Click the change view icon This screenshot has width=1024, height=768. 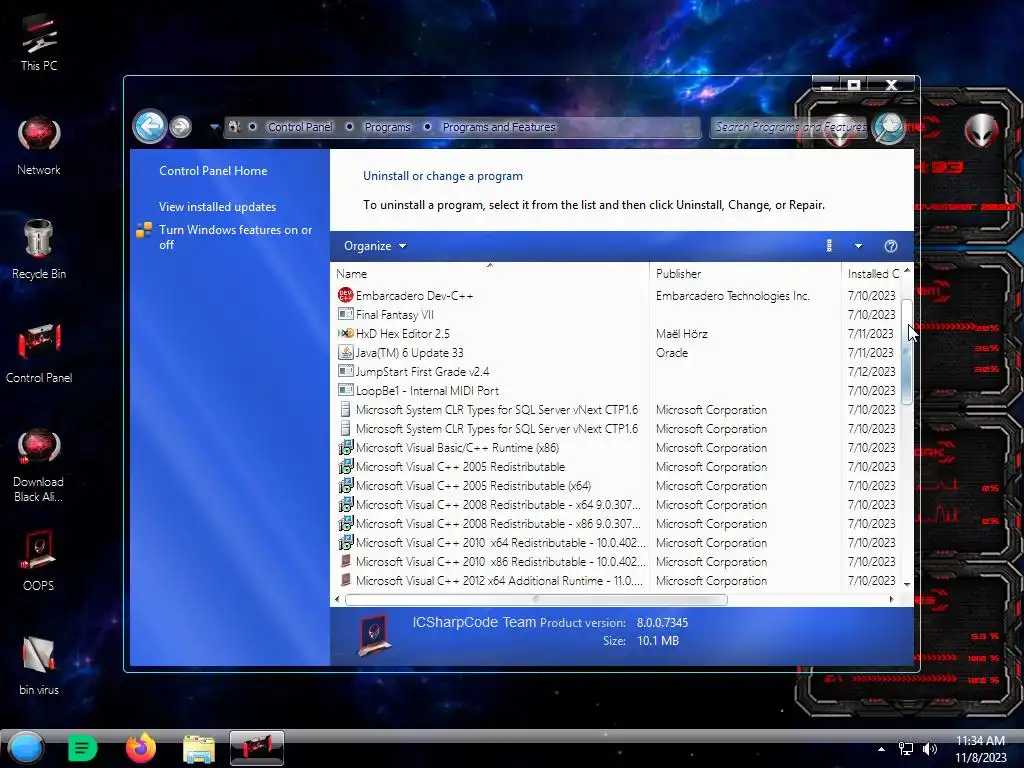tap(829, 246)
